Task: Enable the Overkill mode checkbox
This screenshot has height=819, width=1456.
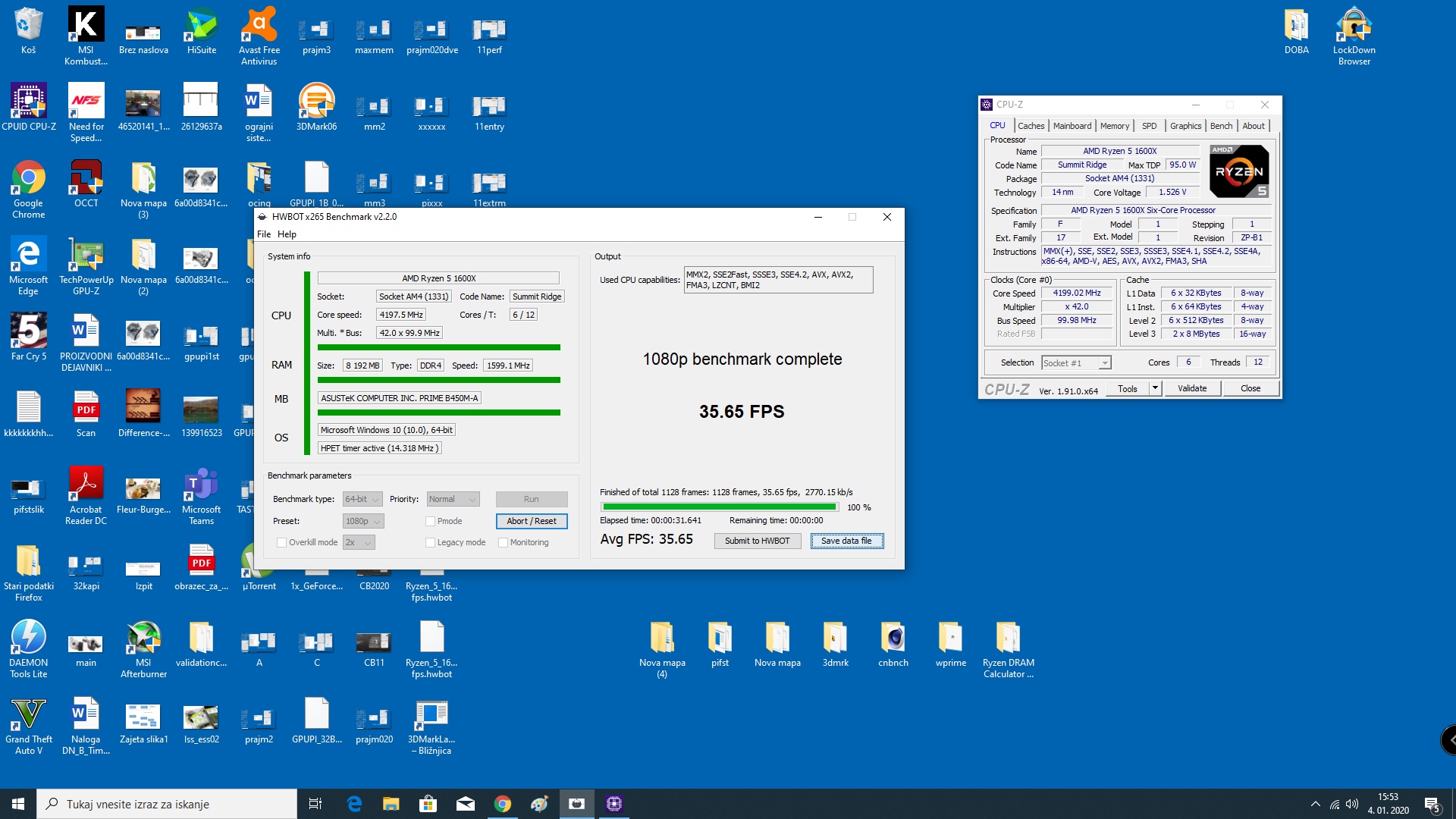Action: click(281, 542)
